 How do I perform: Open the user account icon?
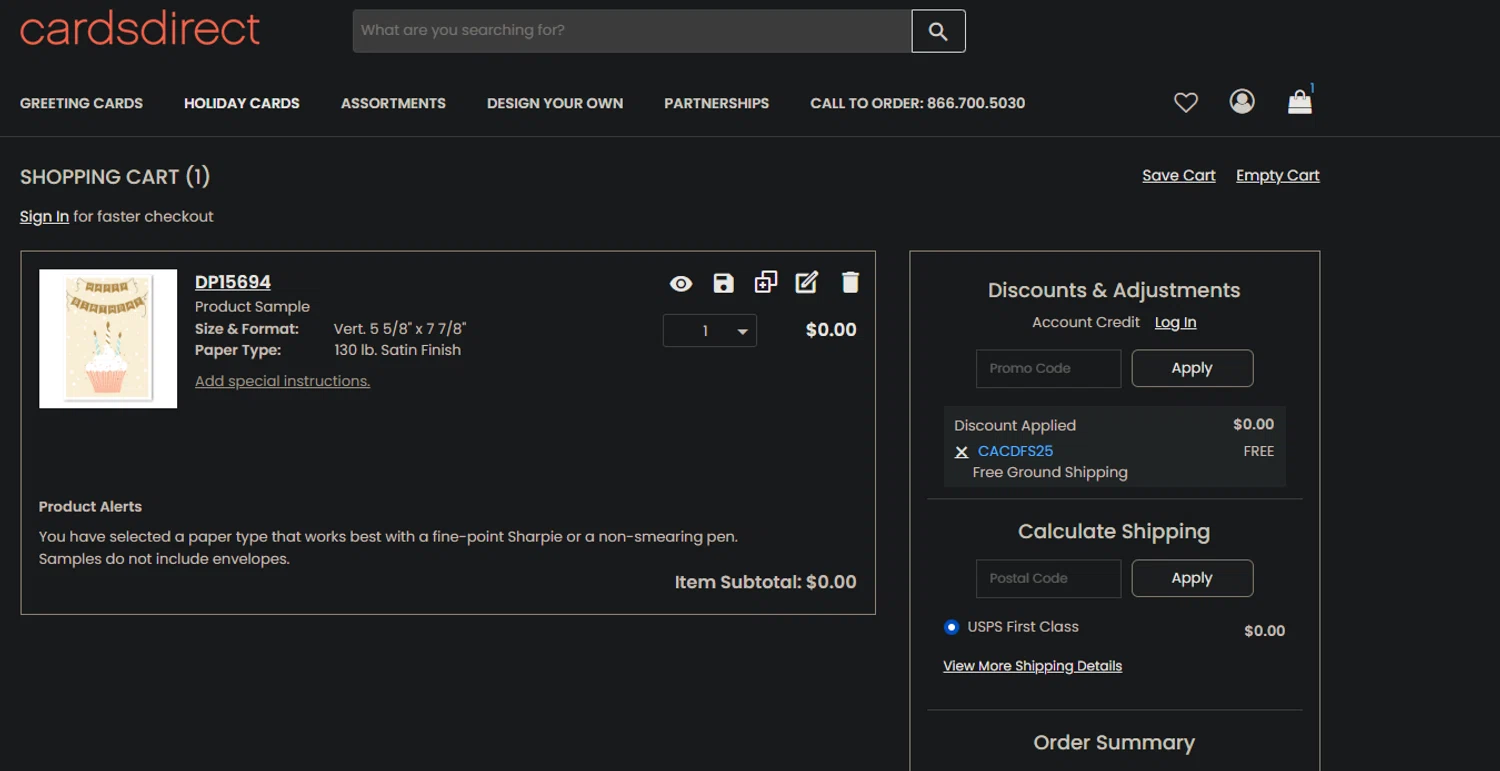point(1242,101)
